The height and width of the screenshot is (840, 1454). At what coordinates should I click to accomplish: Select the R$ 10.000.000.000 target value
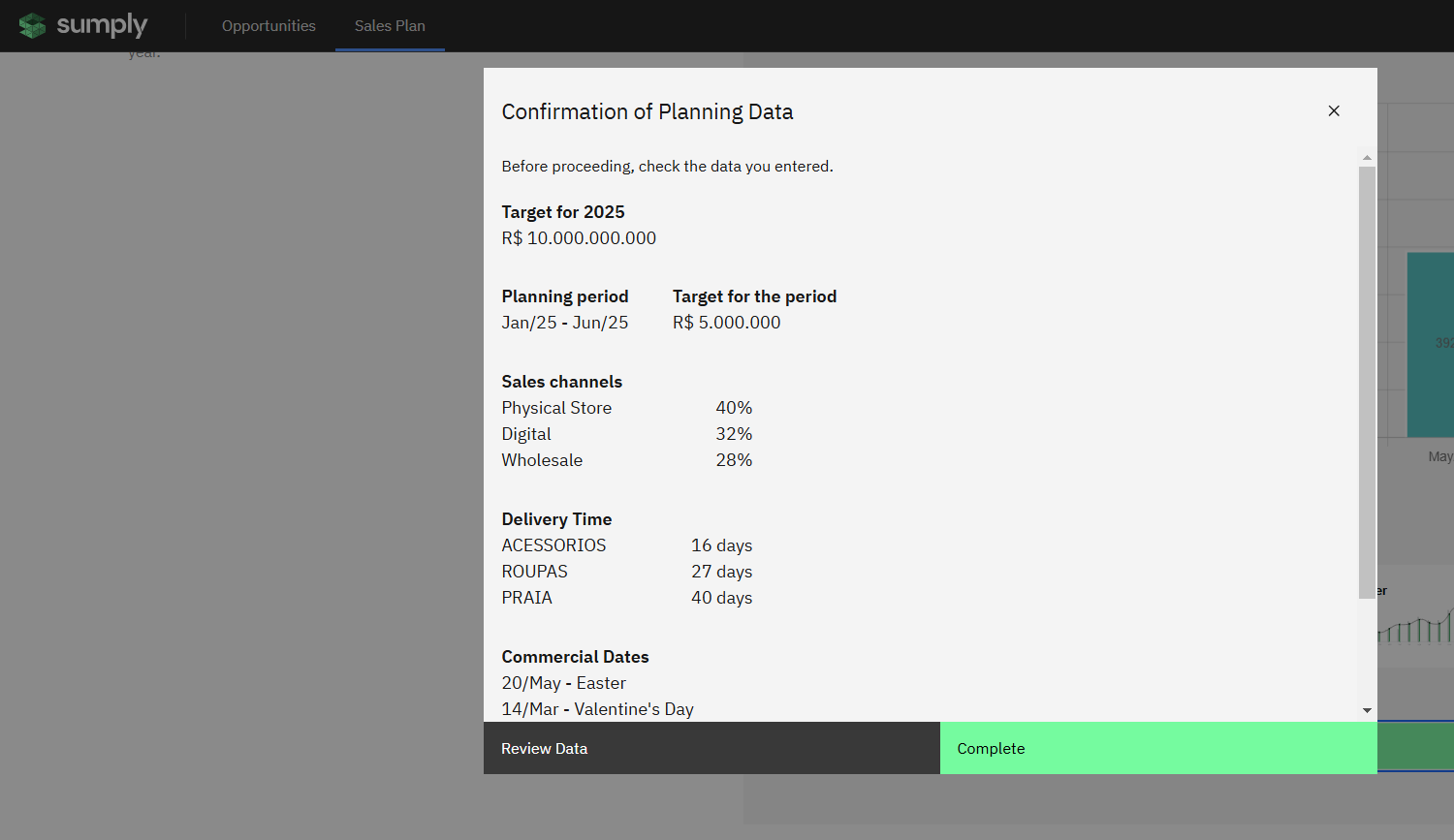[x=579, y=238]
